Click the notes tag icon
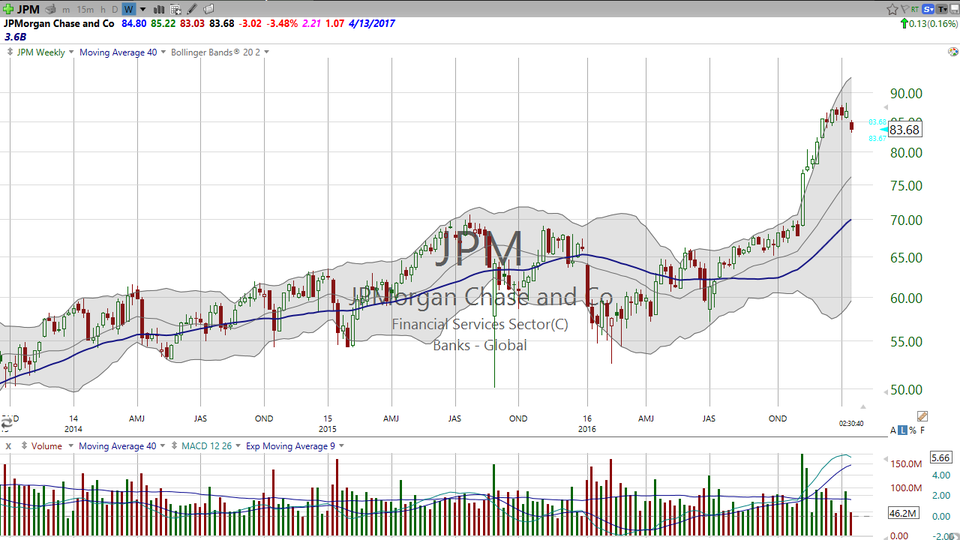The width and height of the screenshot is (960, 540). pyautogui.click(x=208, y=9)
